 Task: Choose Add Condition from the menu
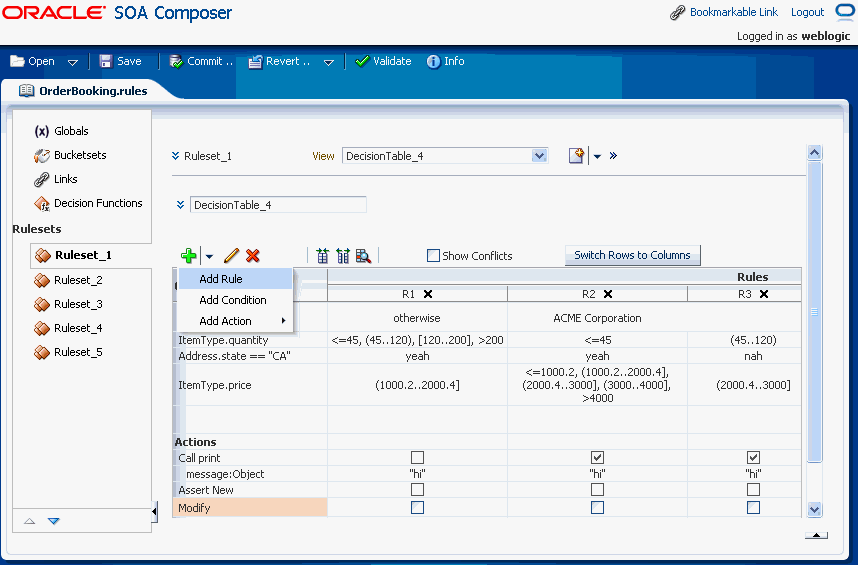tap(235, 300)
